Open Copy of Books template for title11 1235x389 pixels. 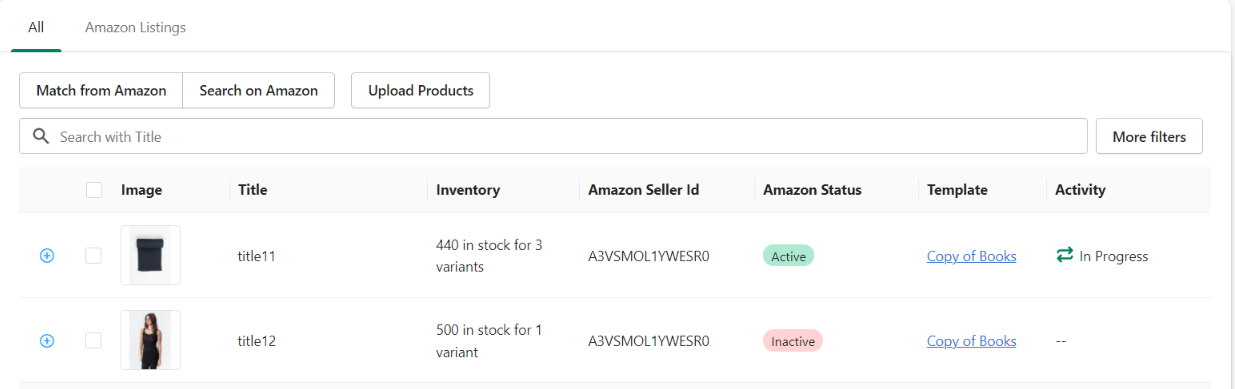pos(971,256)
